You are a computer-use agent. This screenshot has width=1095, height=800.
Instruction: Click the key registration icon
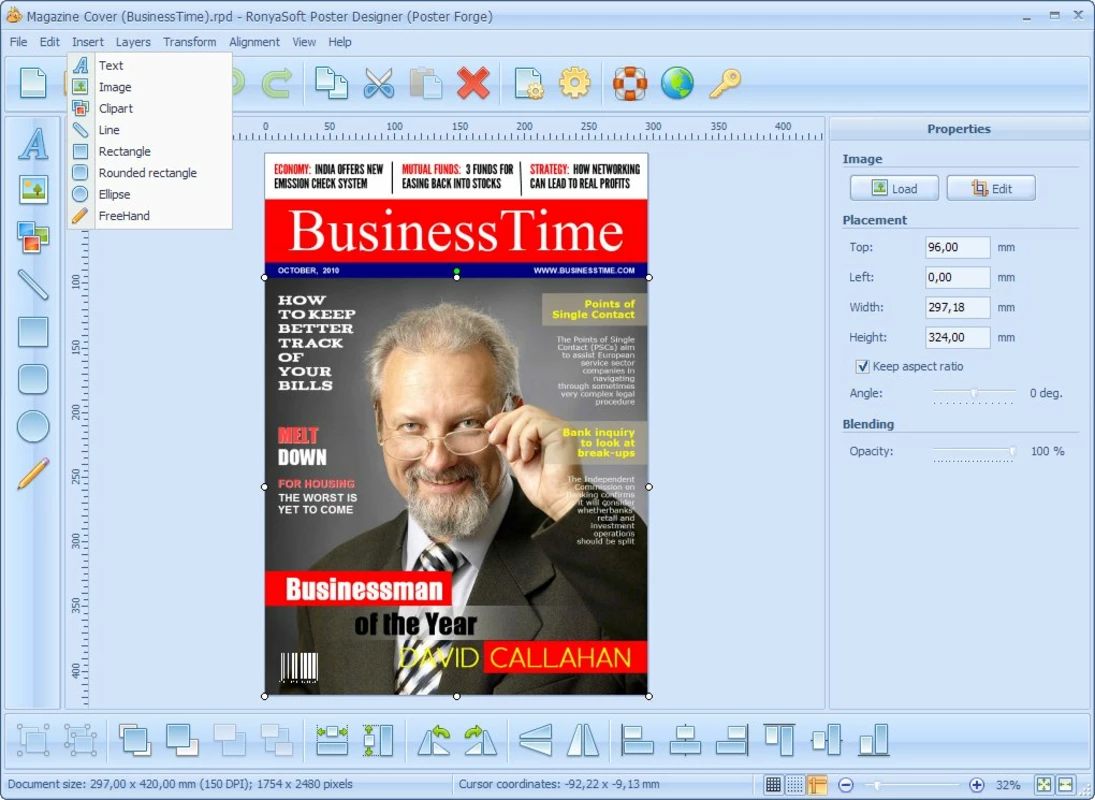[726, 83]
